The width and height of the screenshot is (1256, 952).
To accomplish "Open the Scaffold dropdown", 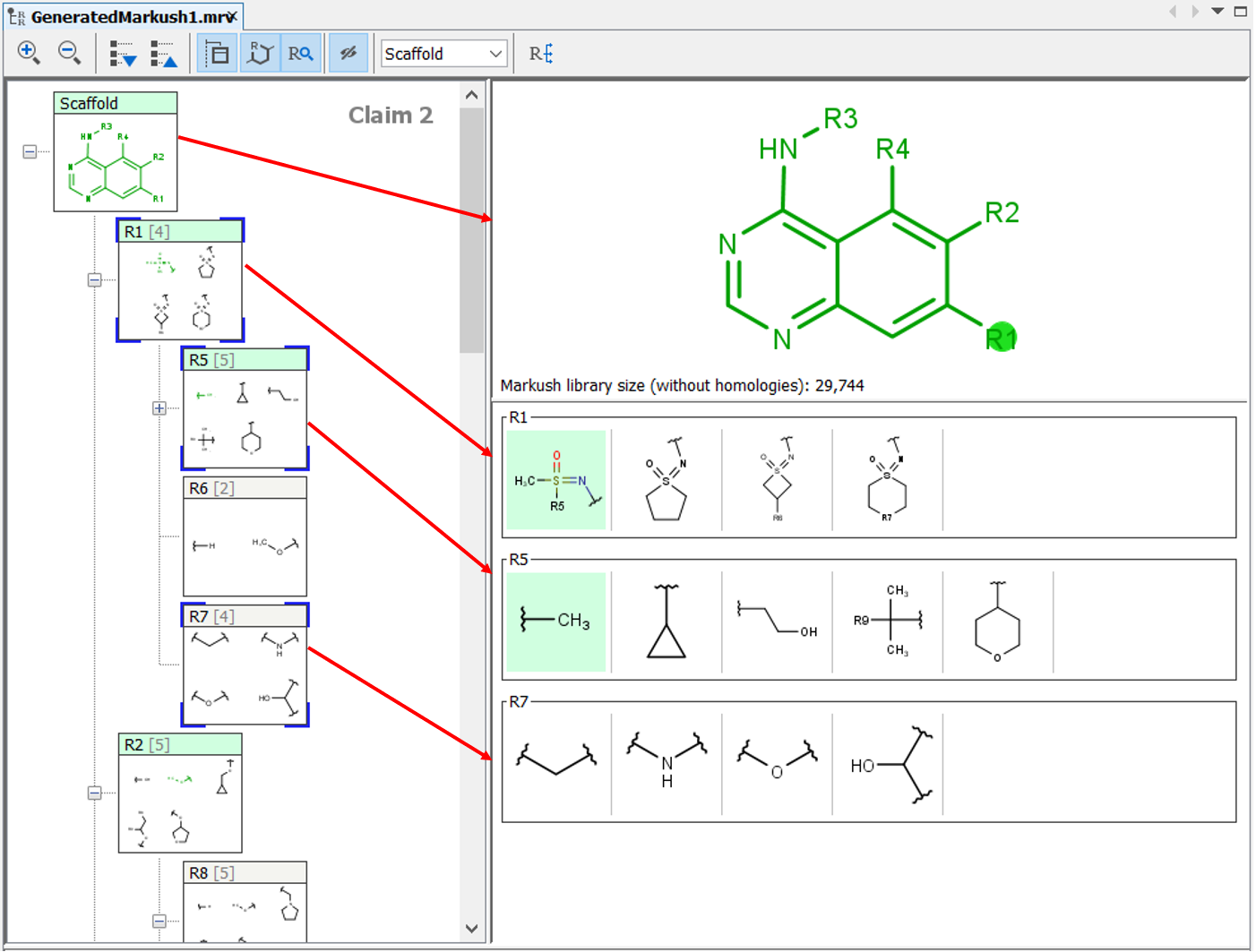I will tap(443, 54).
